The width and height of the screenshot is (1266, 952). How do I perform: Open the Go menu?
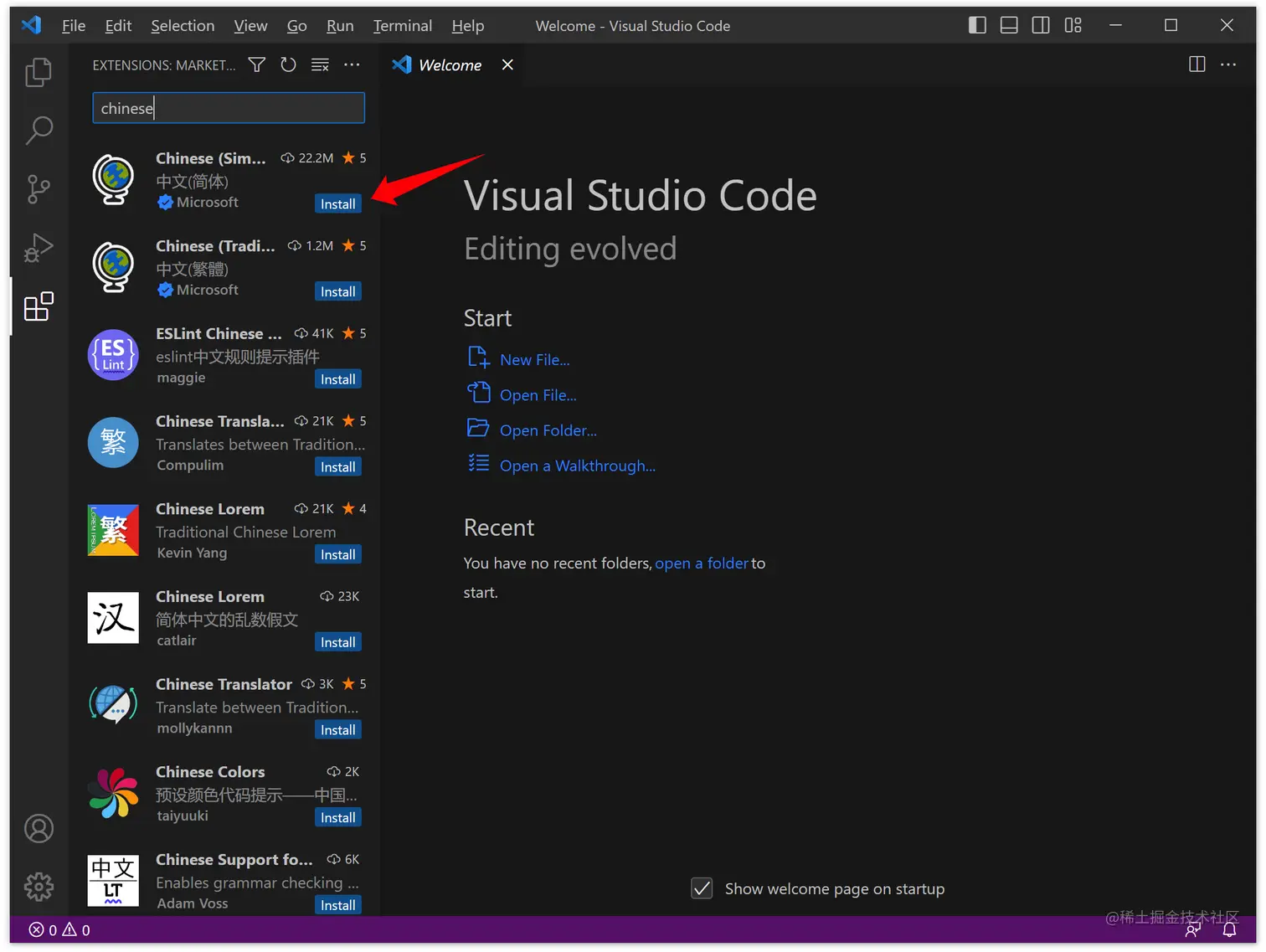296,26
